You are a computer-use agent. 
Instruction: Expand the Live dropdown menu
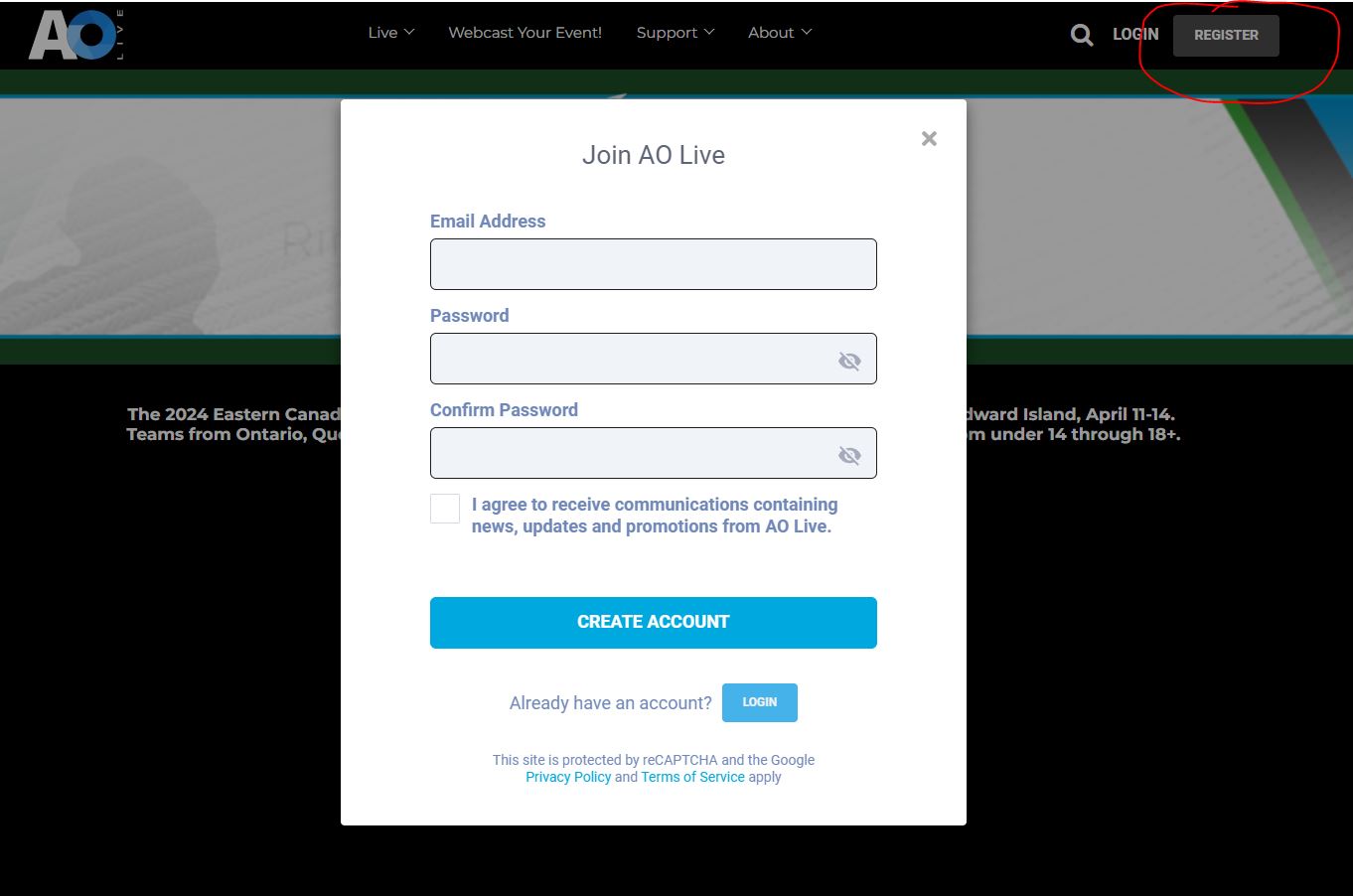pos(390,33)
